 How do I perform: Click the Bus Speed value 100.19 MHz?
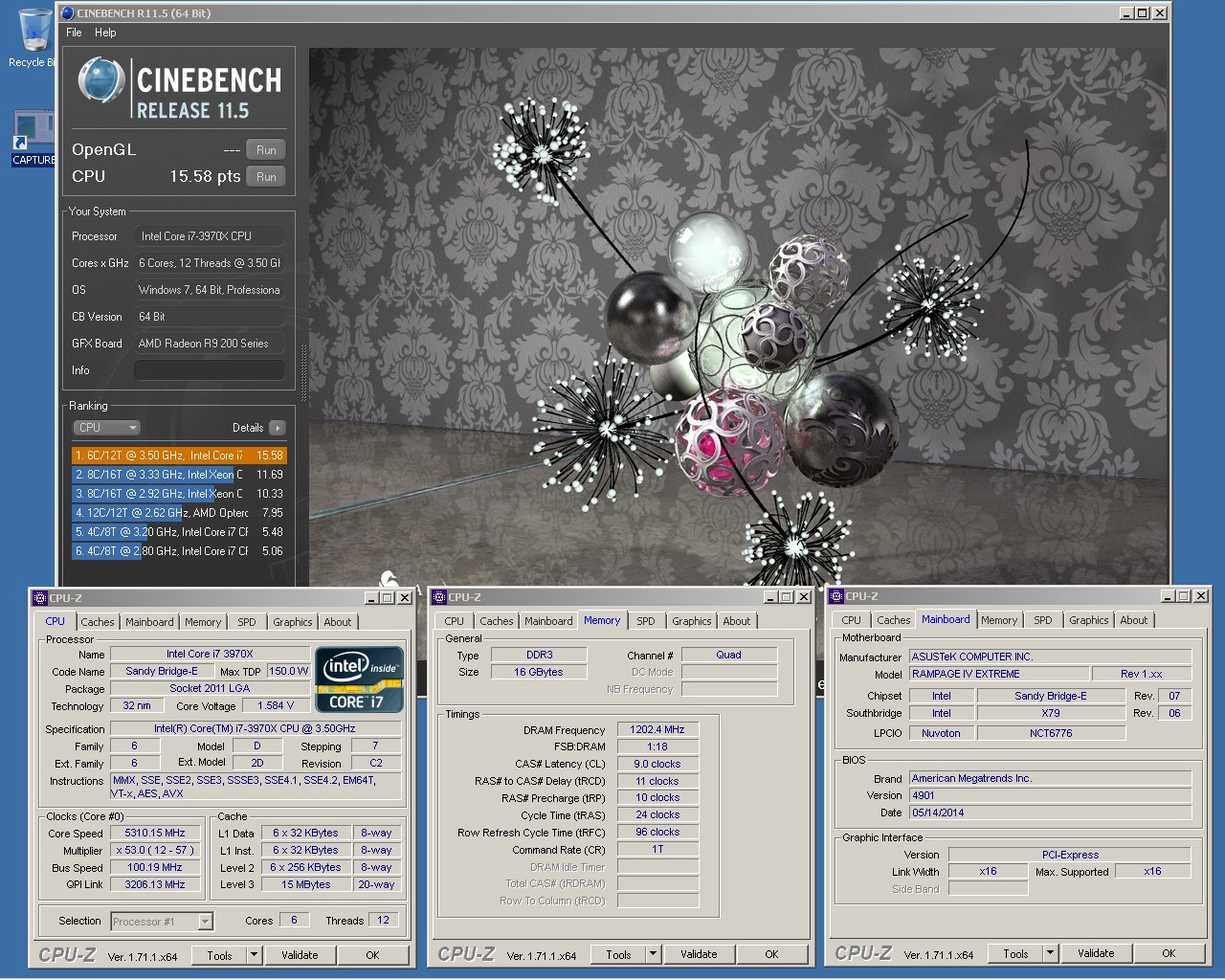pos(155,868)
